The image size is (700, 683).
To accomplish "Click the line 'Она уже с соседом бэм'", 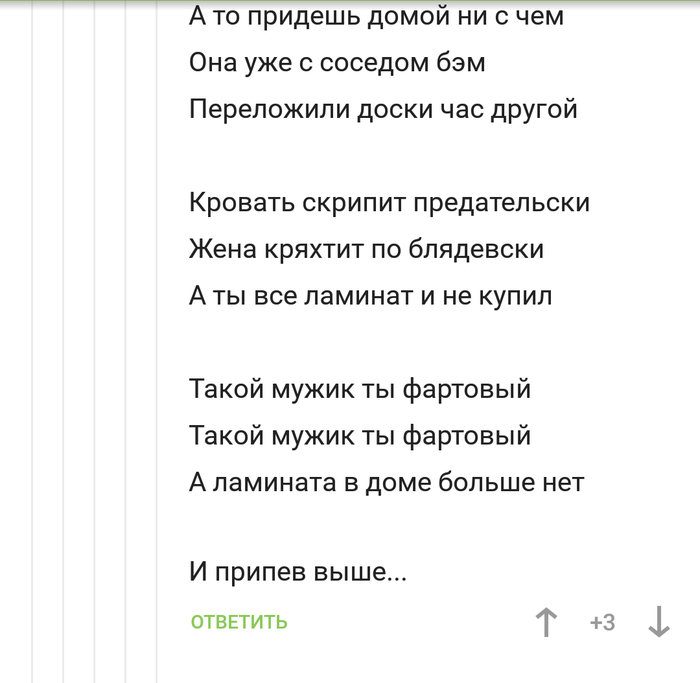I will click(x=337, y=63).
